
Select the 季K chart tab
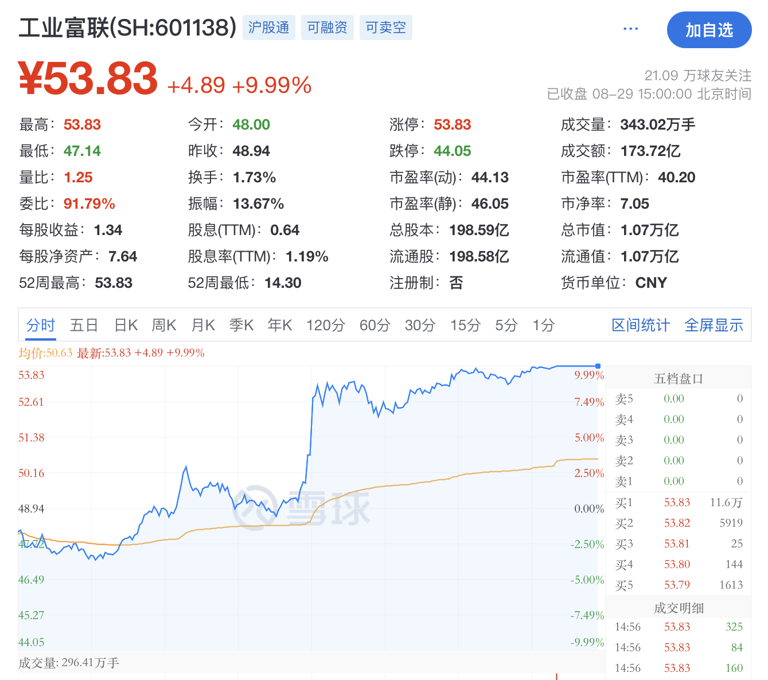click(241, 325)
